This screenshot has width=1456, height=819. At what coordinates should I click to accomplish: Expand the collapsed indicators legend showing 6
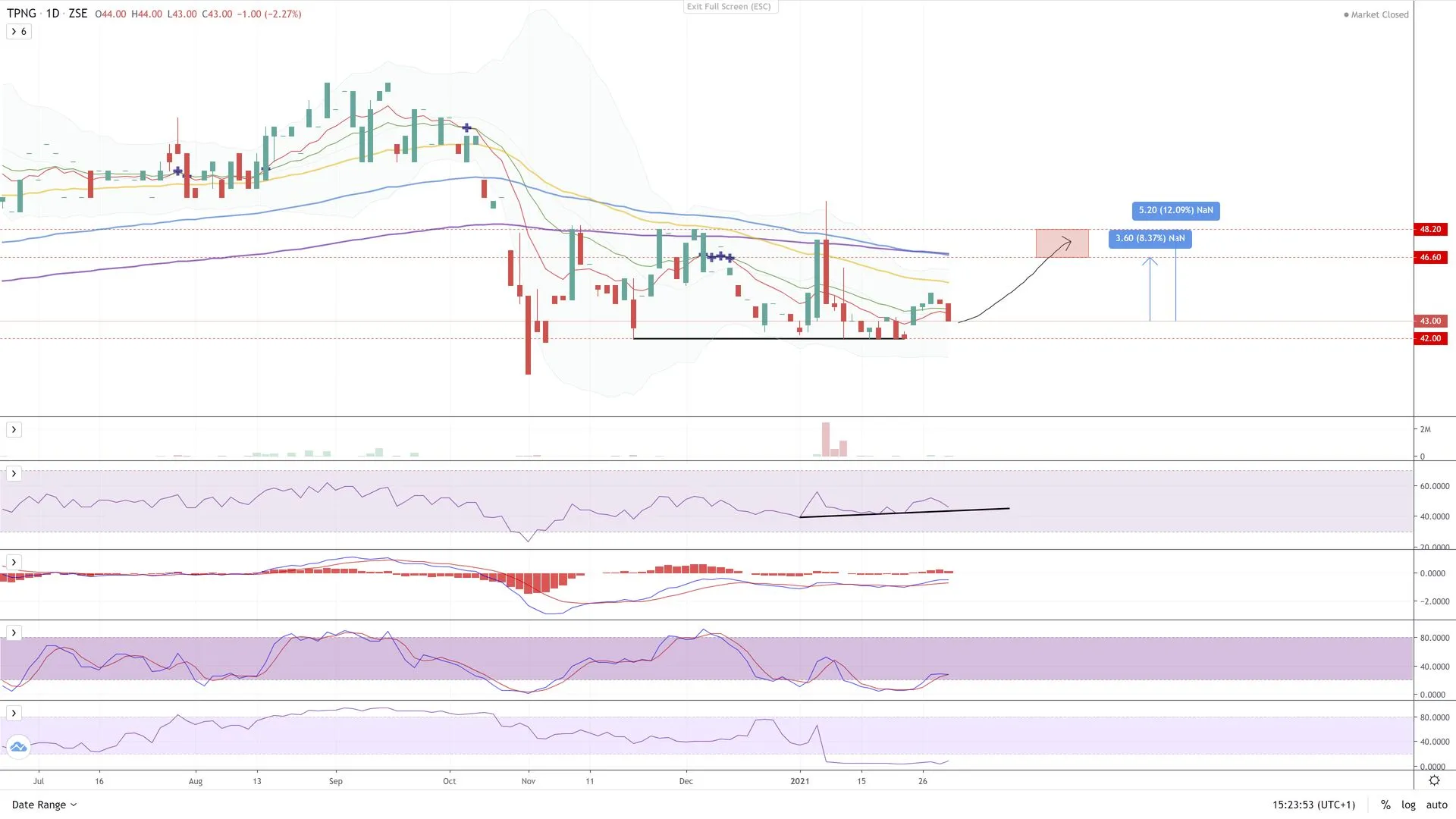(x=19, y=32)
